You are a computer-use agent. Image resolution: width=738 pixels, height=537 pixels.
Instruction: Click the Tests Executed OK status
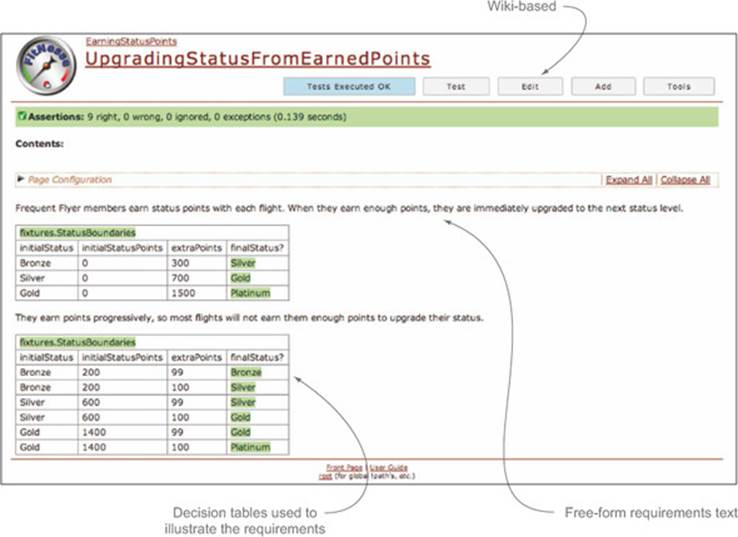349,87
